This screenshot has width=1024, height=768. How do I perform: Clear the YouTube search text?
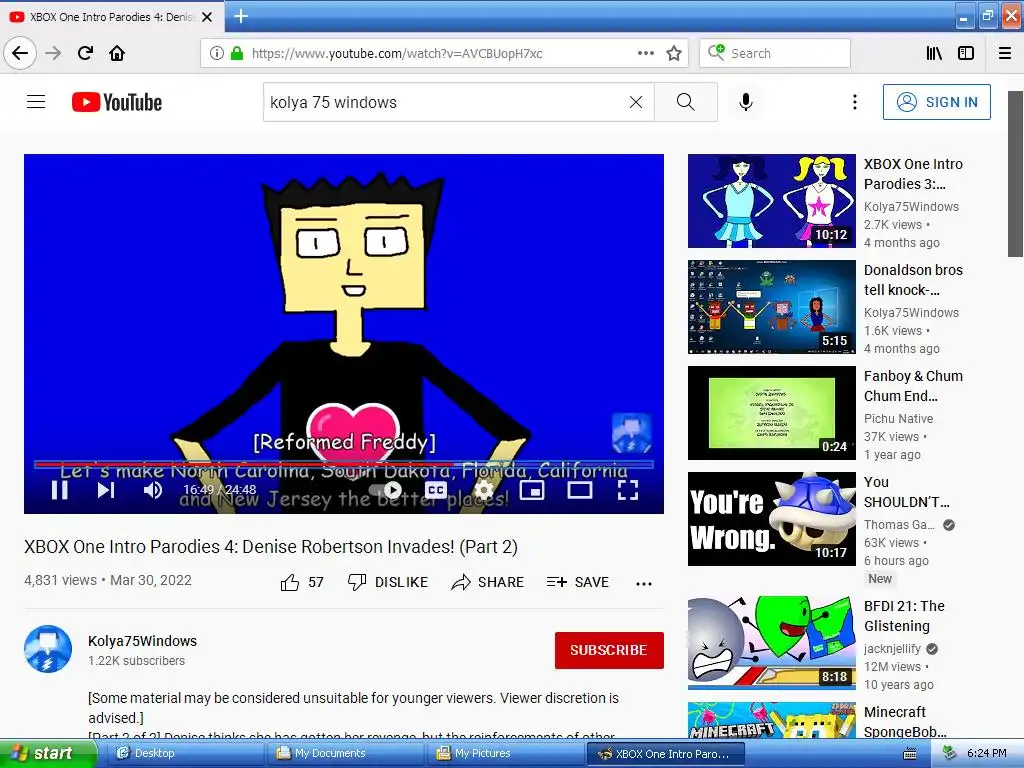(x=635, y=102)
